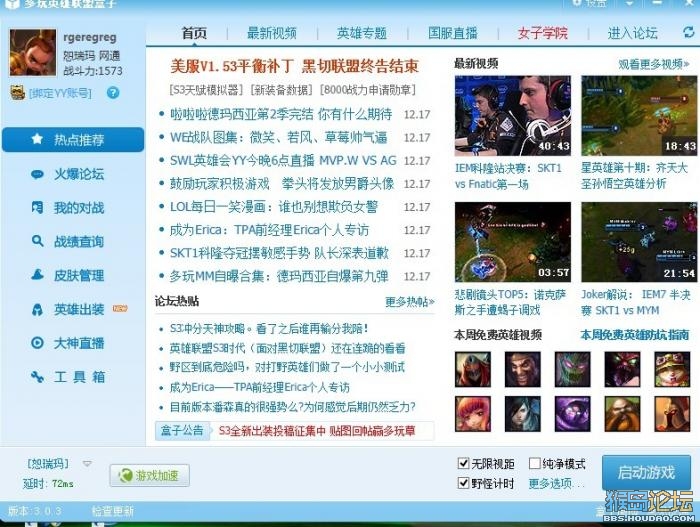700x527 pixels.
Task: Select the first hero portrait in top row
Action: coord(473,369)
